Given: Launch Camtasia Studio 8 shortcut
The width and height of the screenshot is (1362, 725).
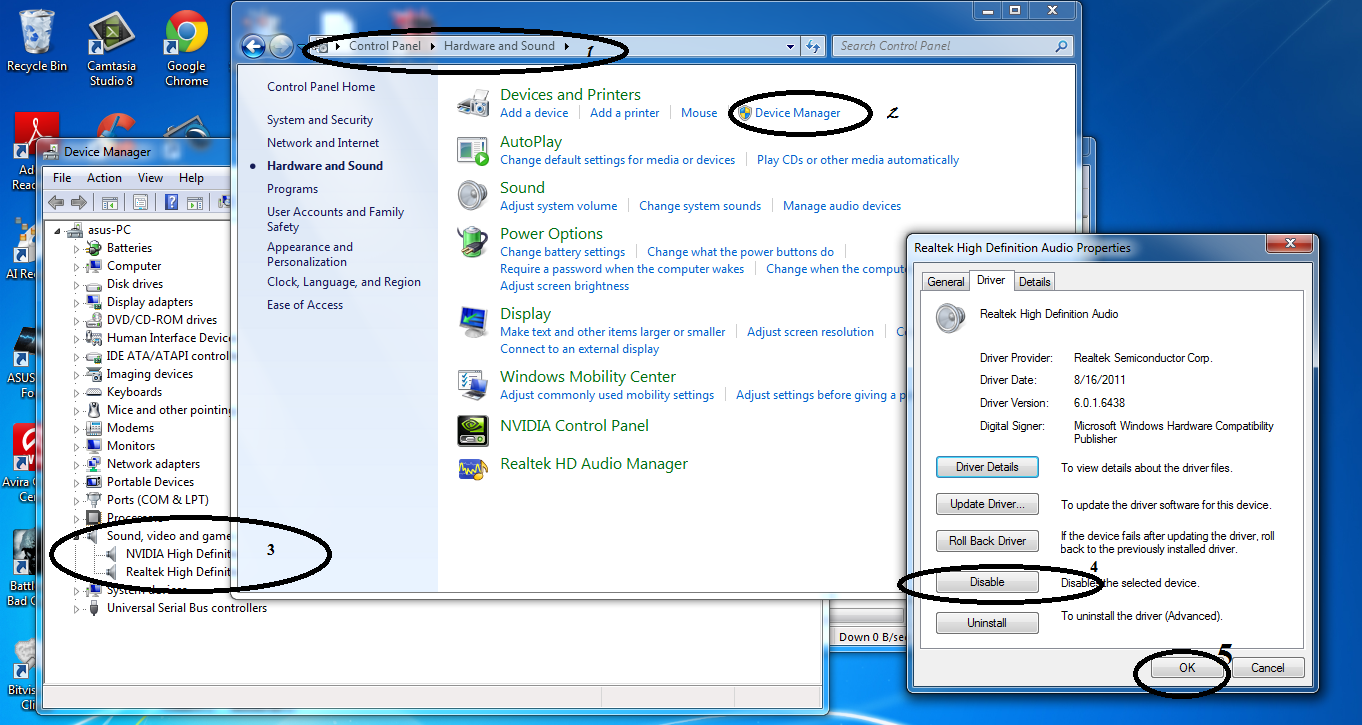Looking at the screenshot, I should pyautogui.click(x=111, y=50).
